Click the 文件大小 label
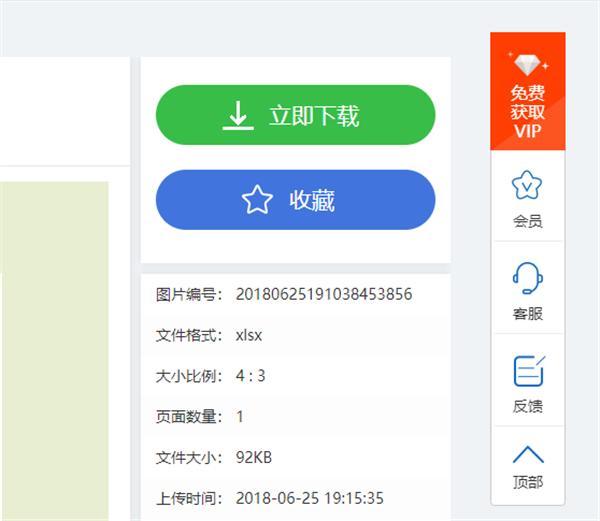 [189, 458]
